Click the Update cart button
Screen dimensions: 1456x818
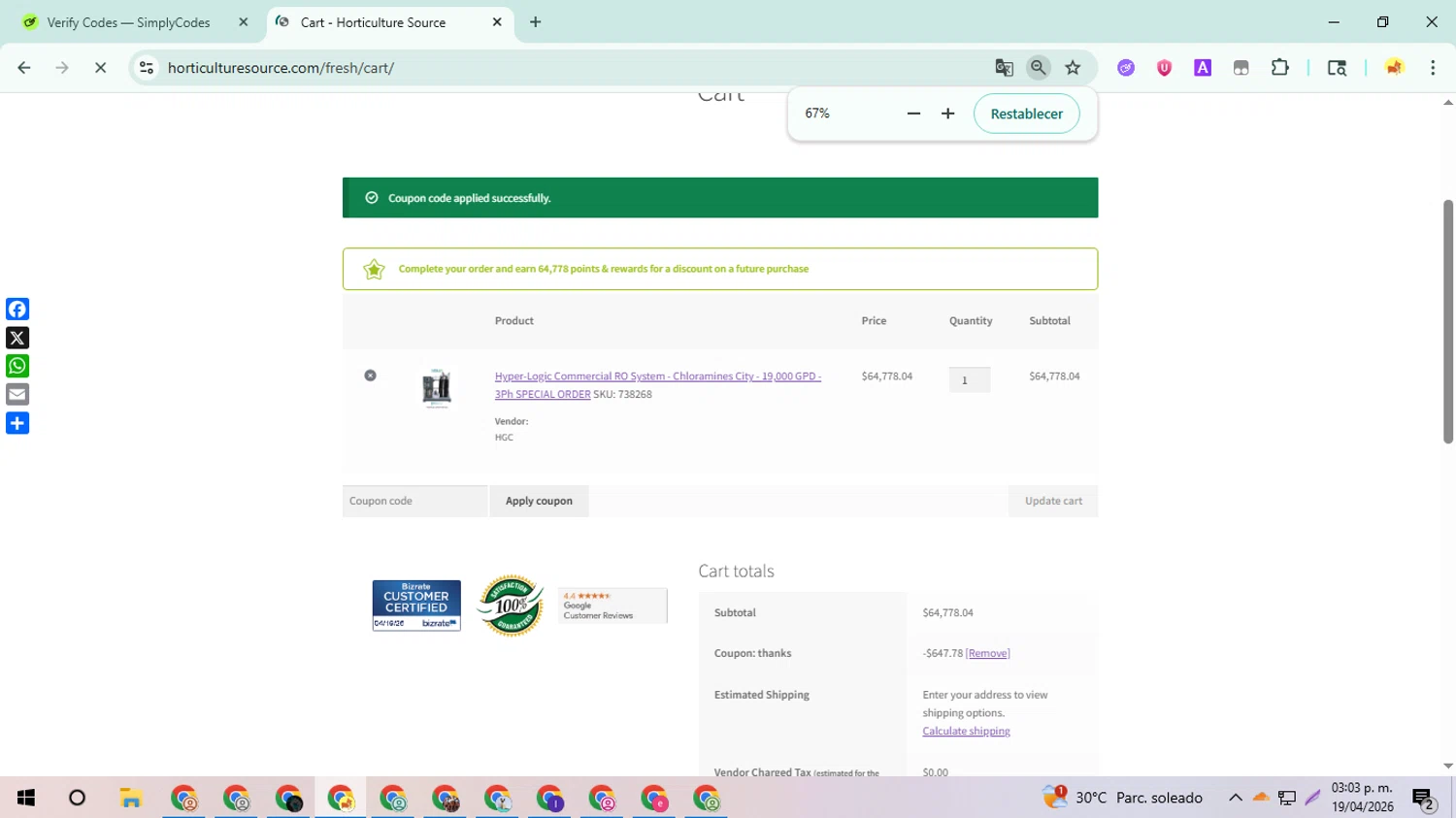point(1053,501)
